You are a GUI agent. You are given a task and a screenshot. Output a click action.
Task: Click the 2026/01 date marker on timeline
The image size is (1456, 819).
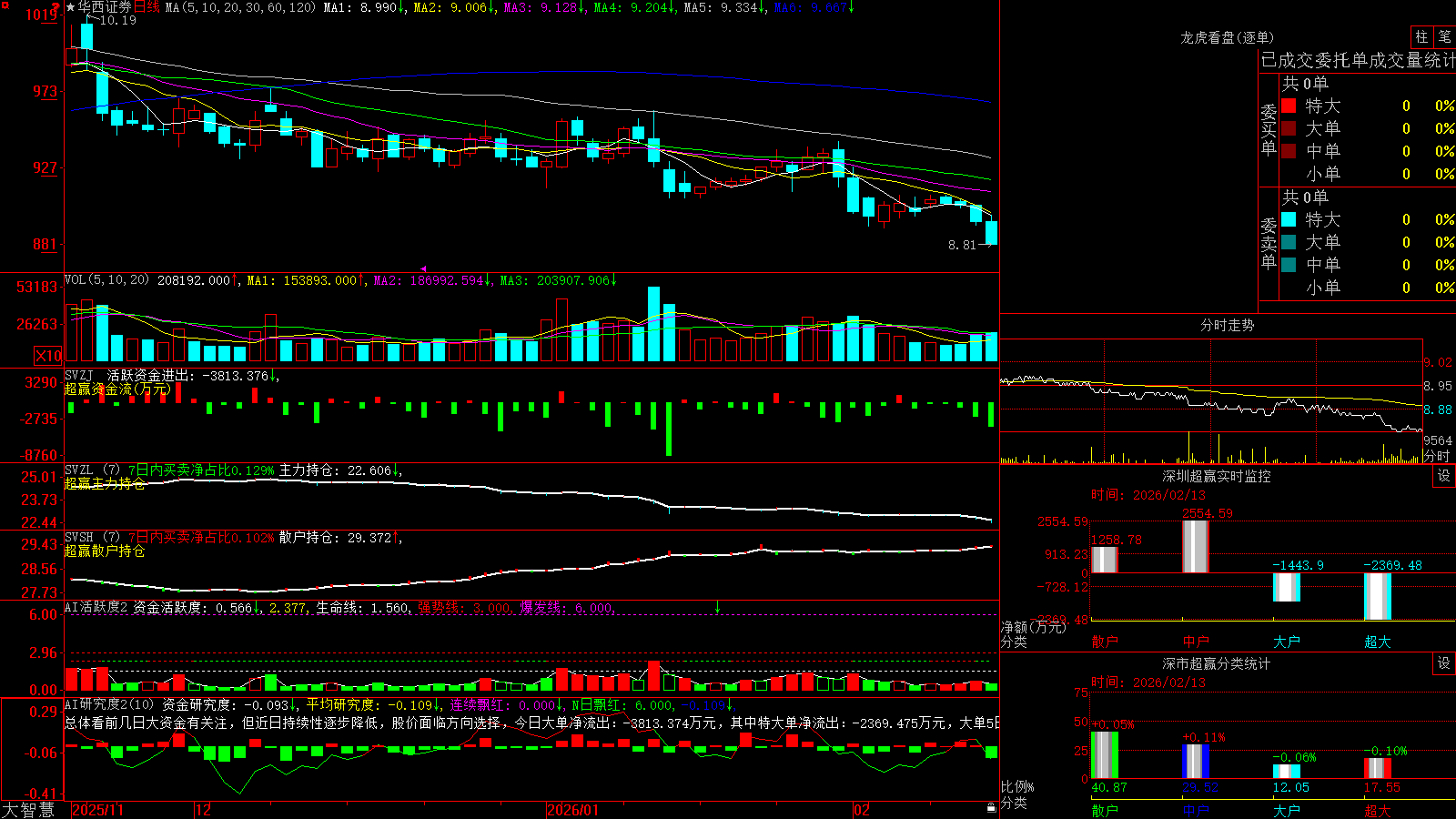[x=572, y=810]
